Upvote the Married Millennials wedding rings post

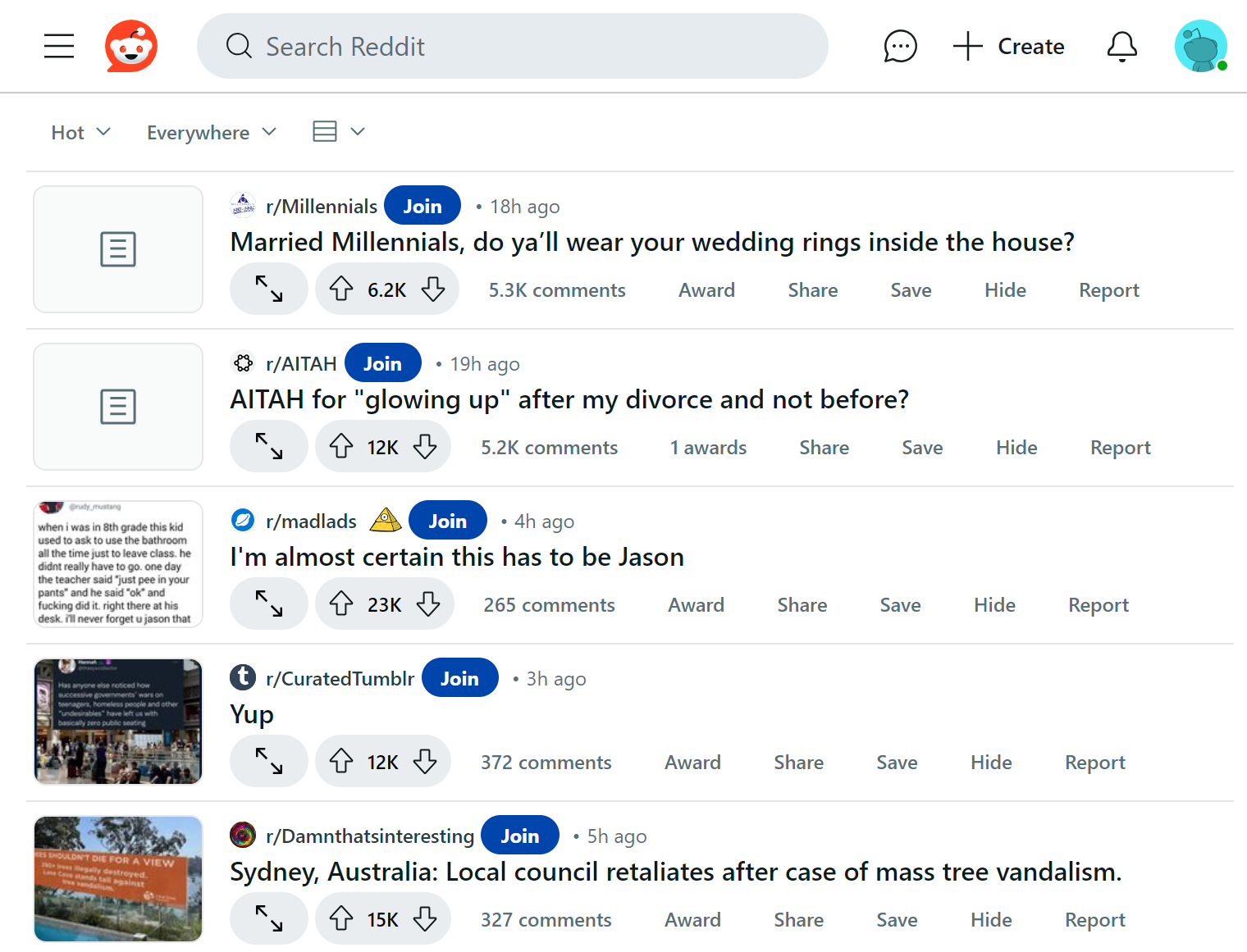[x=341, y=289]
